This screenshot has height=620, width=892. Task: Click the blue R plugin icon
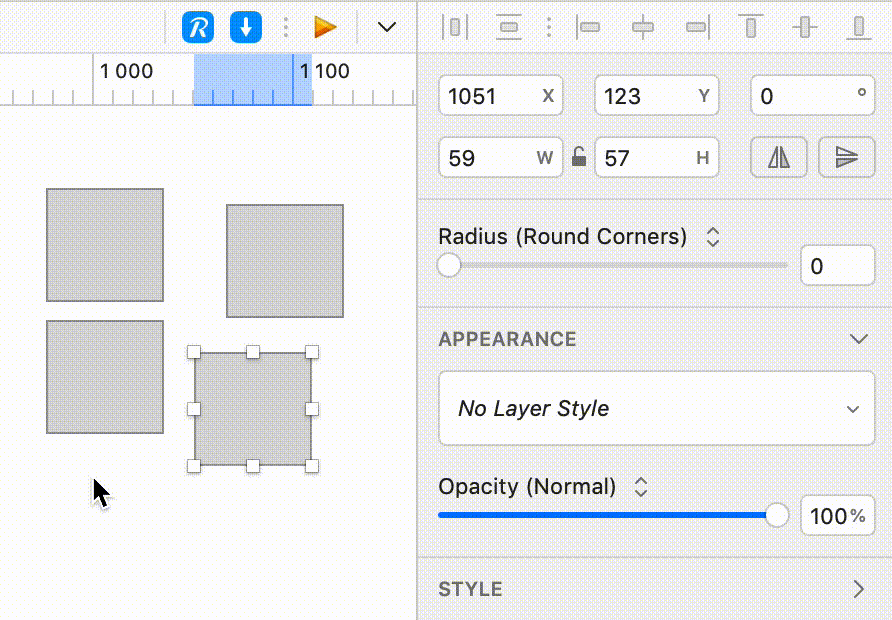pos(198,27)
